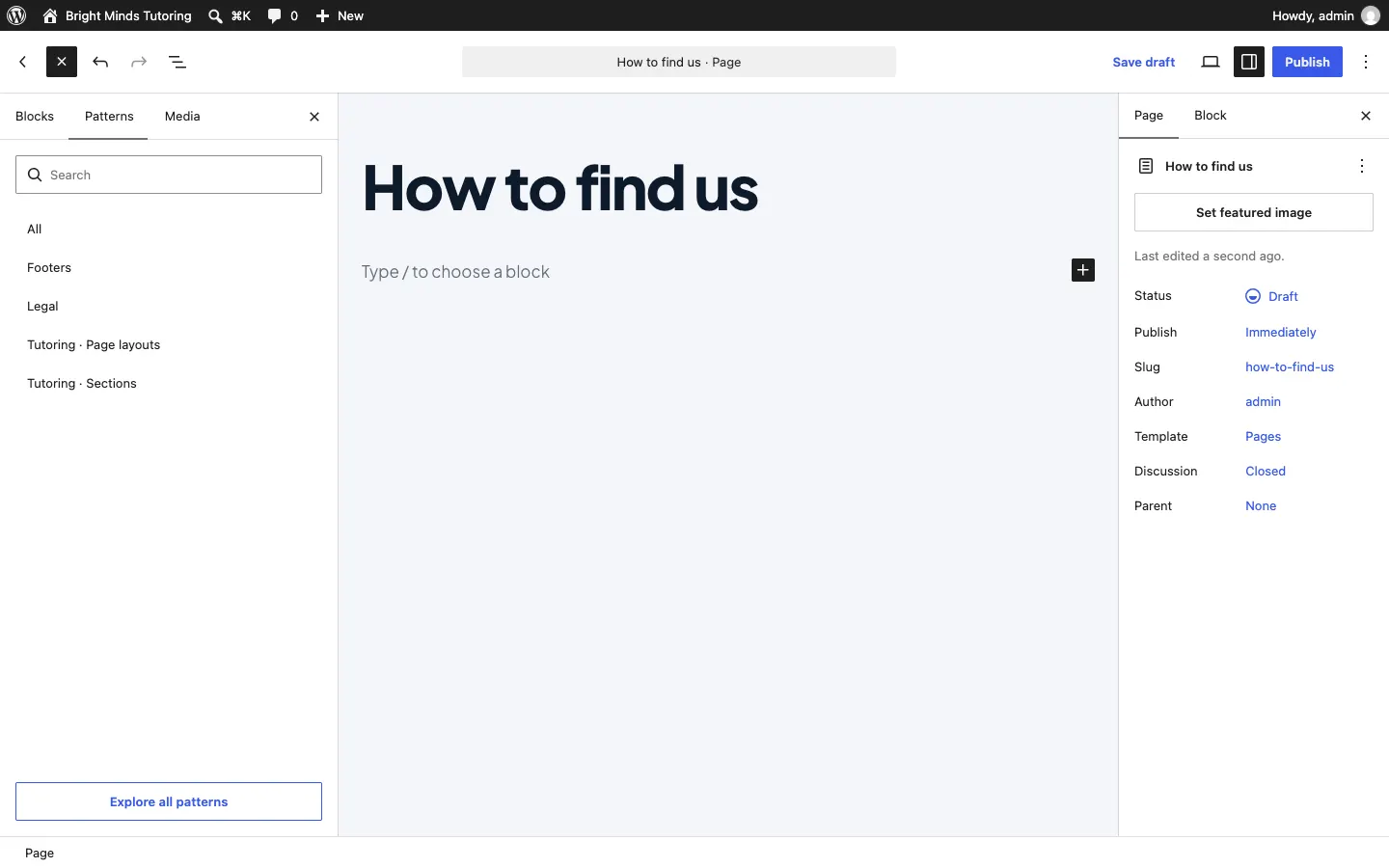Close the inserter panel with X

click(x=314, y=117)
